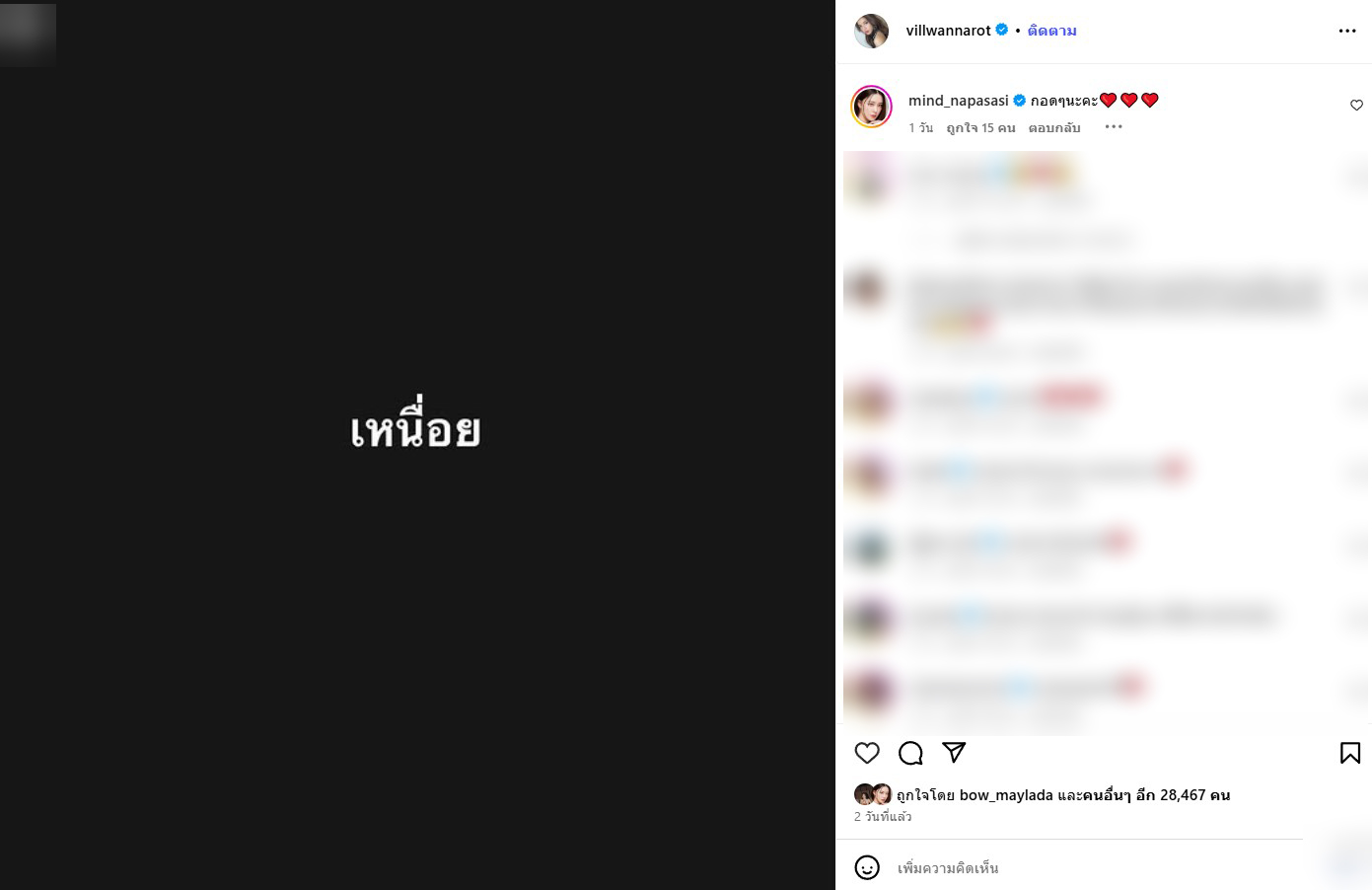1372x890 pixels.
Task: Click the เหนื่อย post image
Action: click(x=417, y=445)
